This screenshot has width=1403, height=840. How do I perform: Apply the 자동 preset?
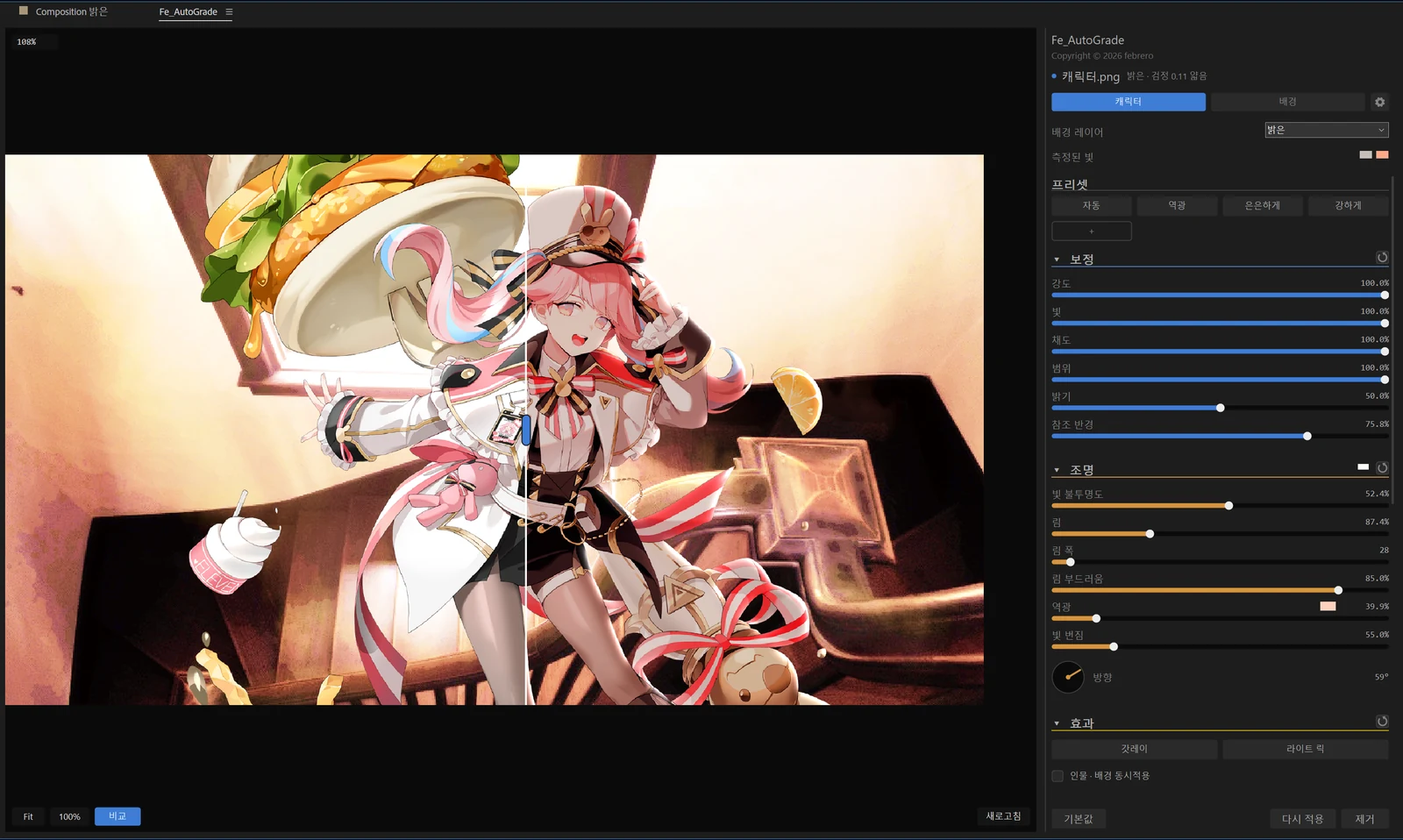pos(1092,205)
